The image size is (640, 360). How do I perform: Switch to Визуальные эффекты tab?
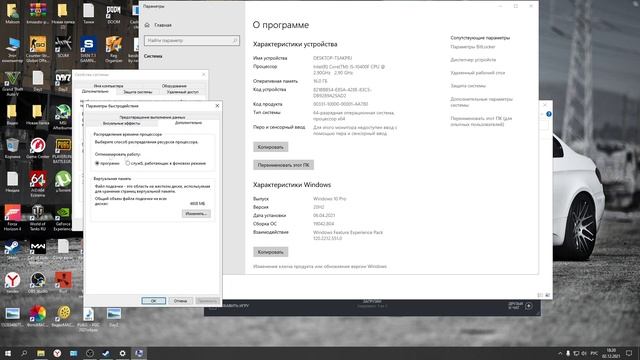pos(121,123)
